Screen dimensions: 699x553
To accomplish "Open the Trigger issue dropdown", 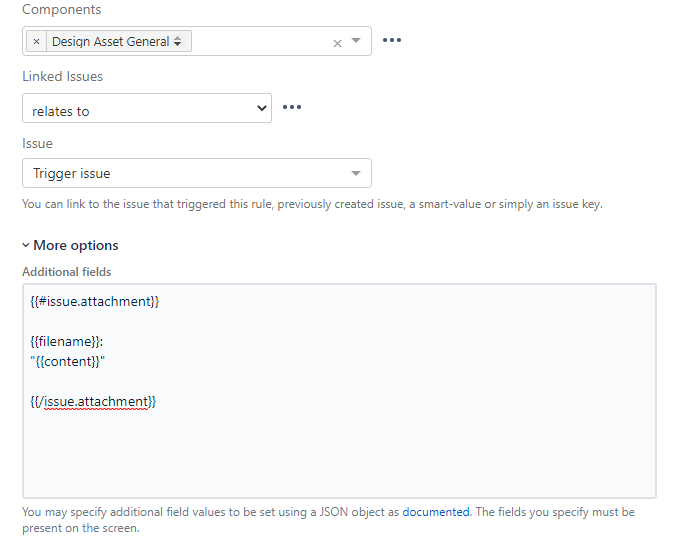I will point(197,173).
